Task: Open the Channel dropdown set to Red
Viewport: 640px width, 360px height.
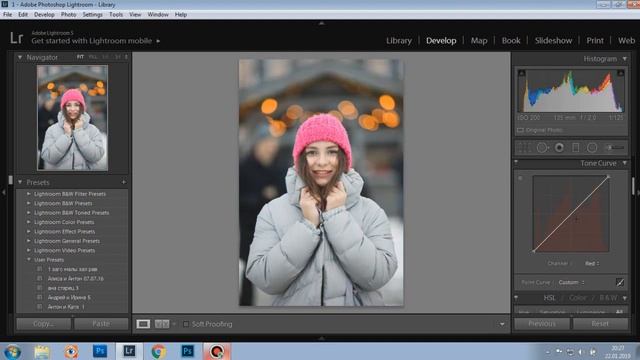Action: click(x=592, y=264)
